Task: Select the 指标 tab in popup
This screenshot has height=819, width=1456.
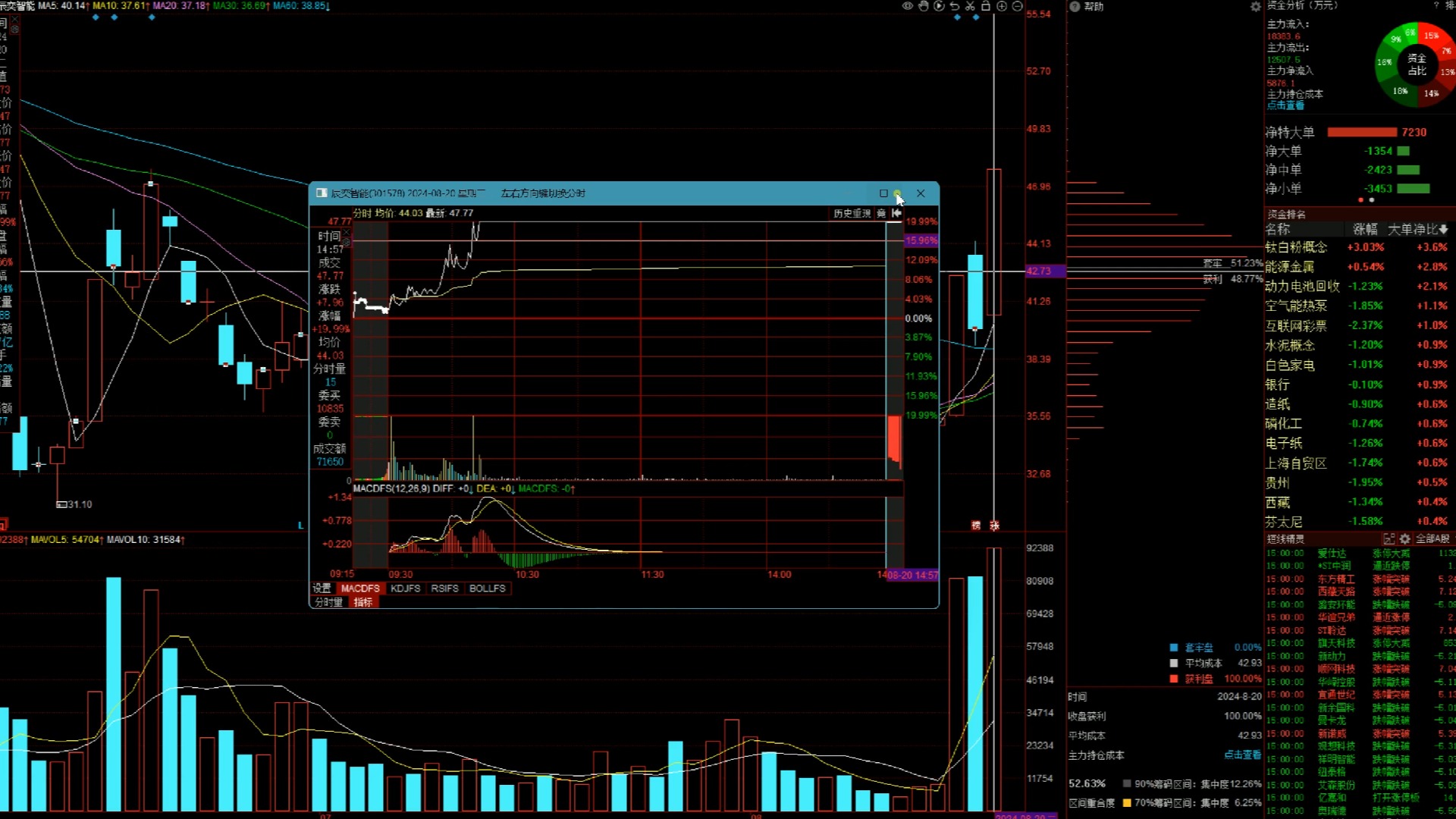Action: 364,602
